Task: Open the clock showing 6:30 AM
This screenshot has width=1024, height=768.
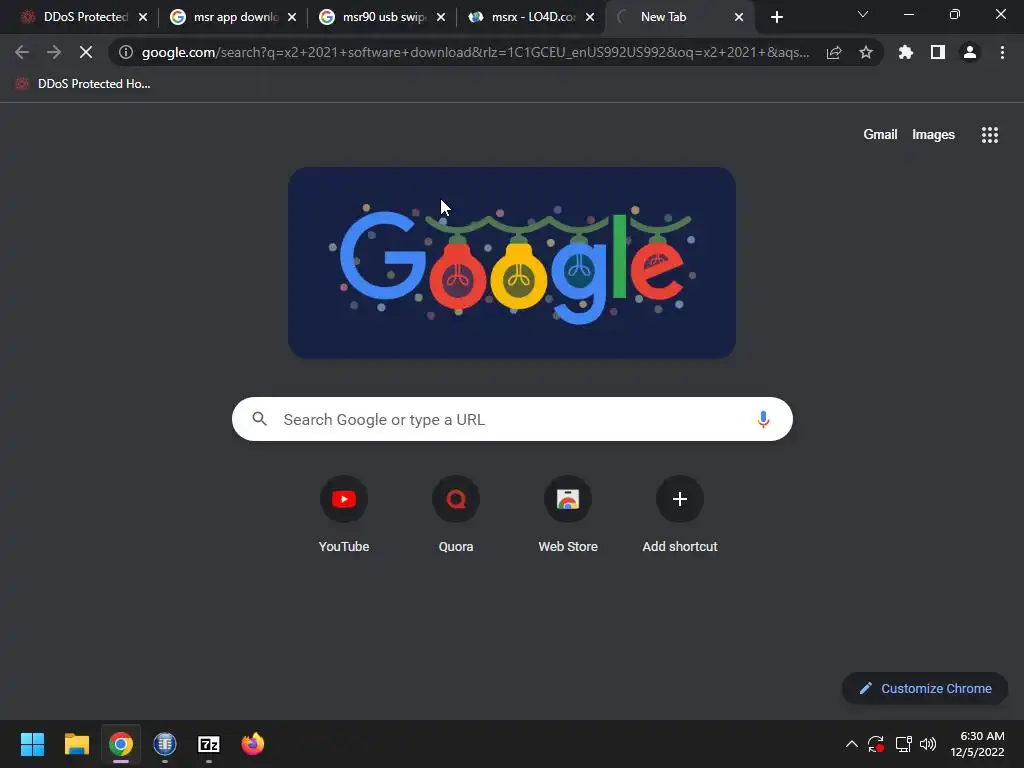Action: click(977, 744)
